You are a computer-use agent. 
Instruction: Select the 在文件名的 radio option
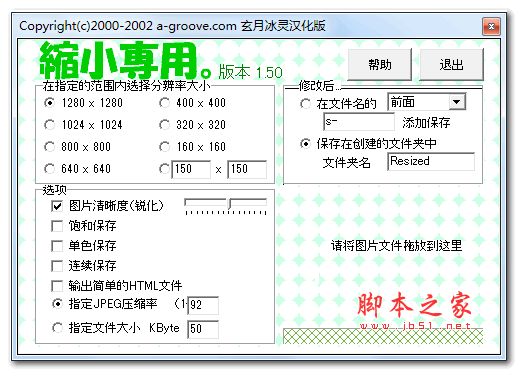coord(305,104)
